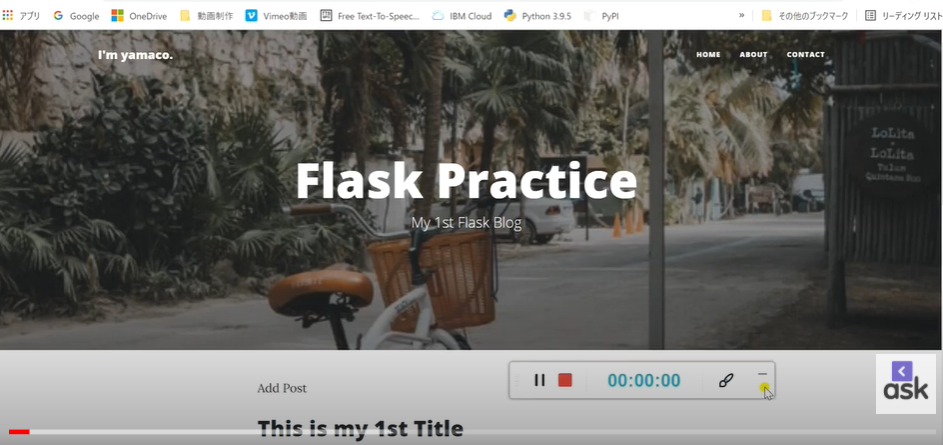
Task: Open the Vimeo動画 bookmark
Action: pyautogui.click(x=276, y=16)
